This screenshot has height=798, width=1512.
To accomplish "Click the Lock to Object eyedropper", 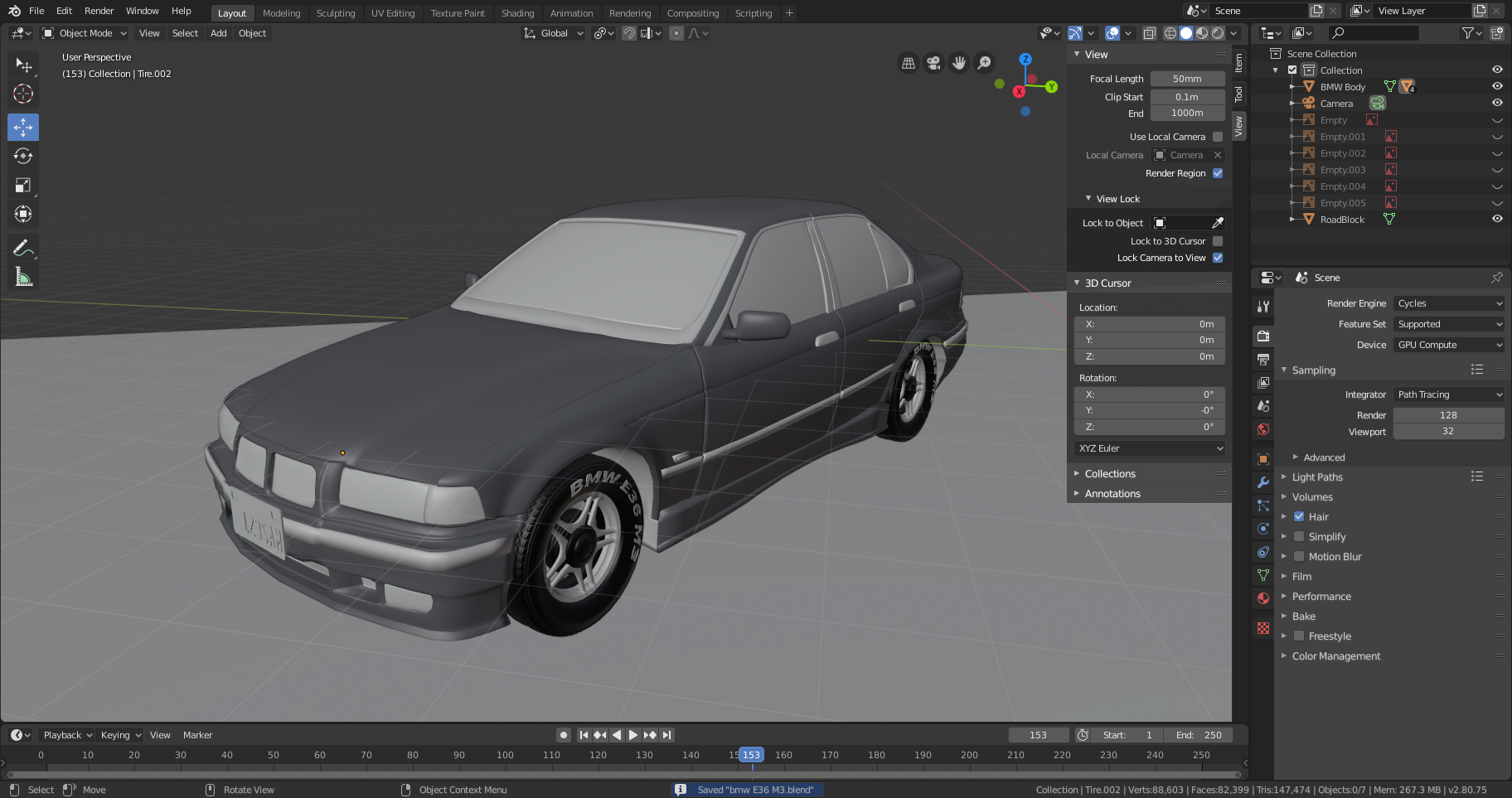I will point(1217,222).
